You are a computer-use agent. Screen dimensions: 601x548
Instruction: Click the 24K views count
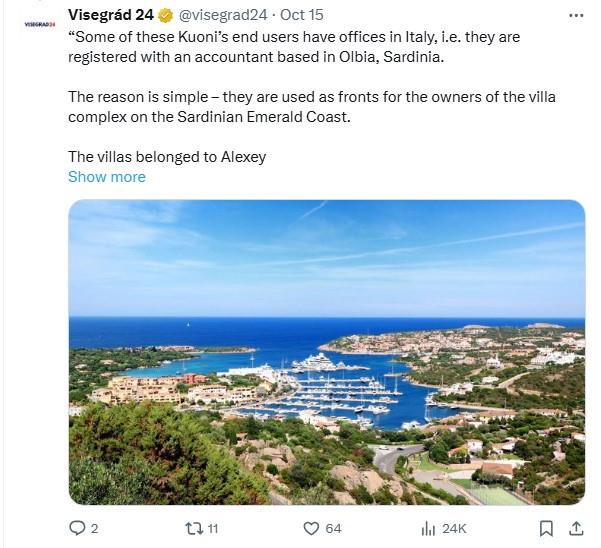coord(454,528)
